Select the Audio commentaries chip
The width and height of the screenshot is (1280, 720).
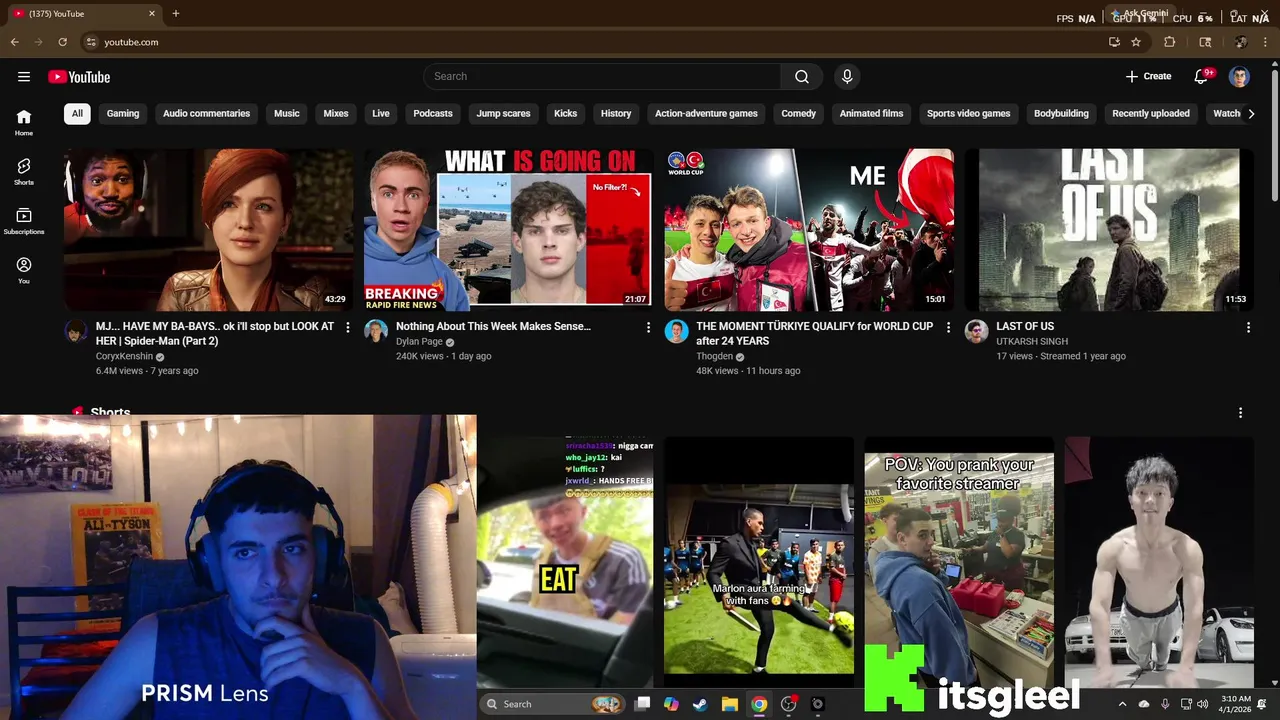[206, 114]
